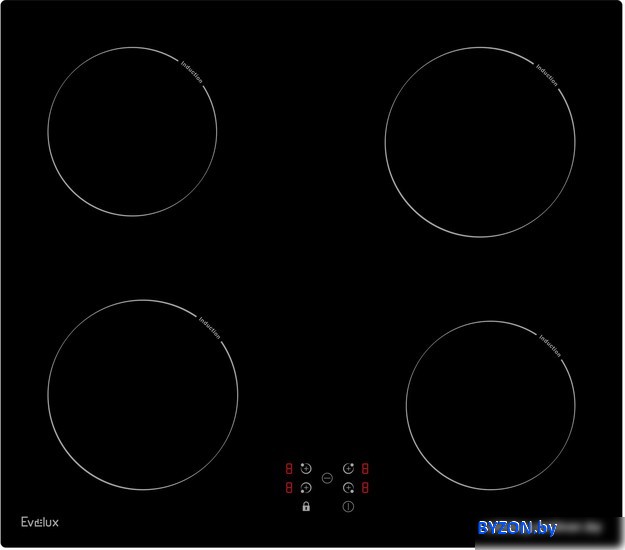This screenshot has width=625, height=550.
Task: Toggle the child lock padlock icon
Action: pyautogui.click(x=306, y=507)
